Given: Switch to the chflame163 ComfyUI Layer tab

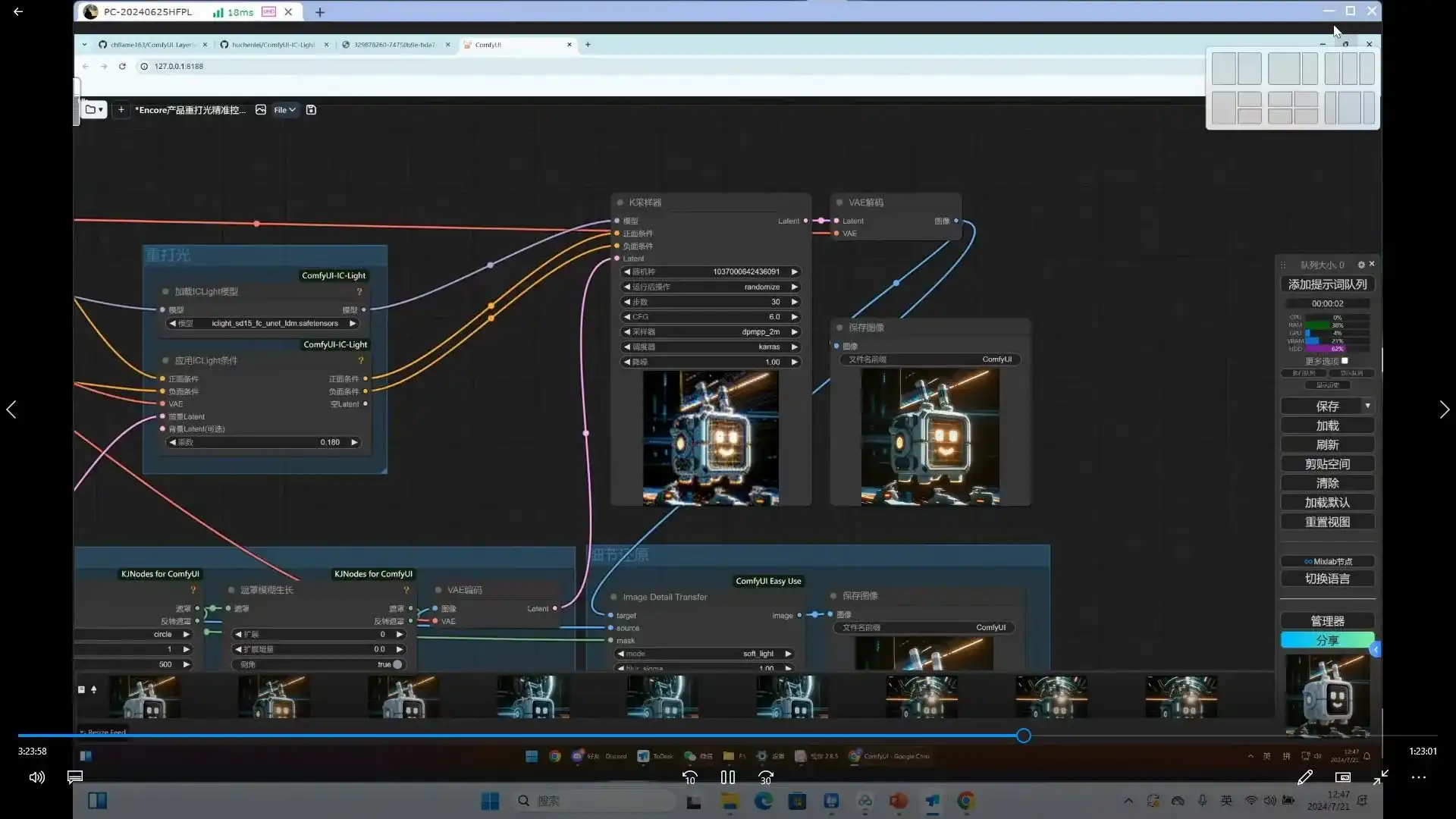Looking at the screenshot, I should [x=152, y=45].
